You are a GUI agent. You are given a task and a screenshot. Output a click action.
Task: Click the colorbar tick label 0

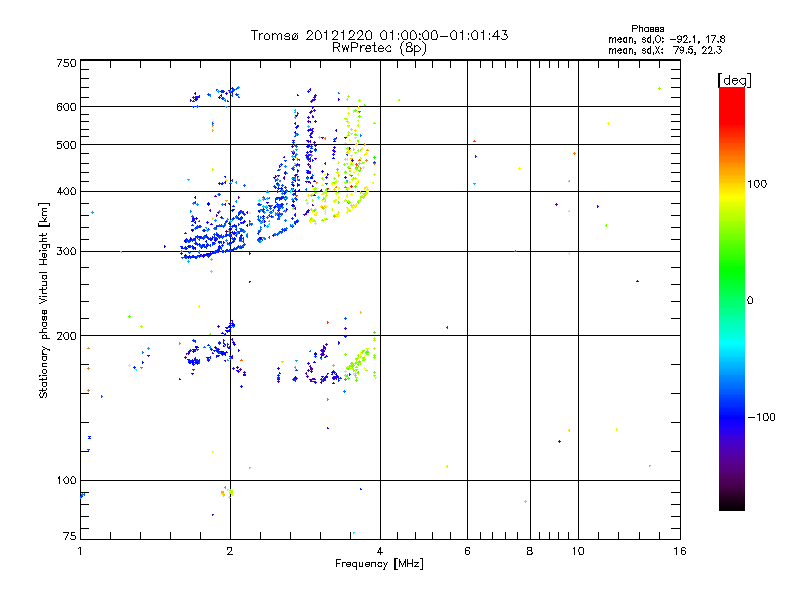click(x=749, y=301)
